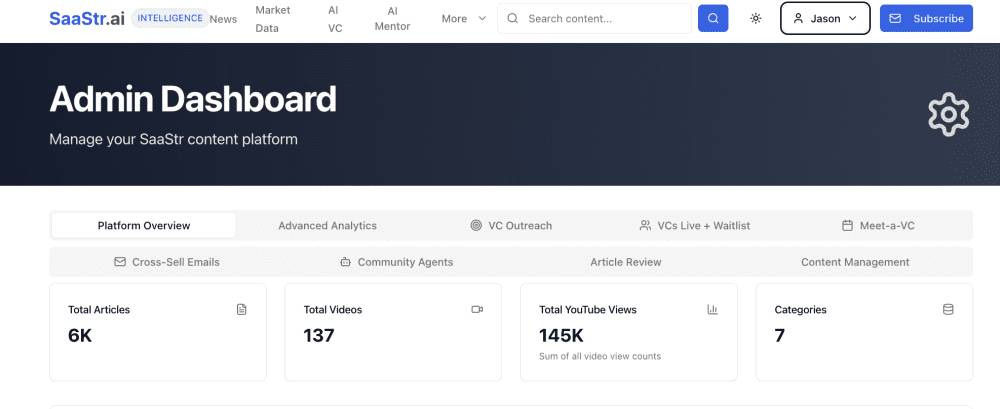This screenshot has height=409, width=1000.
Task: Focus the Search content field
Action: point(594,19)
